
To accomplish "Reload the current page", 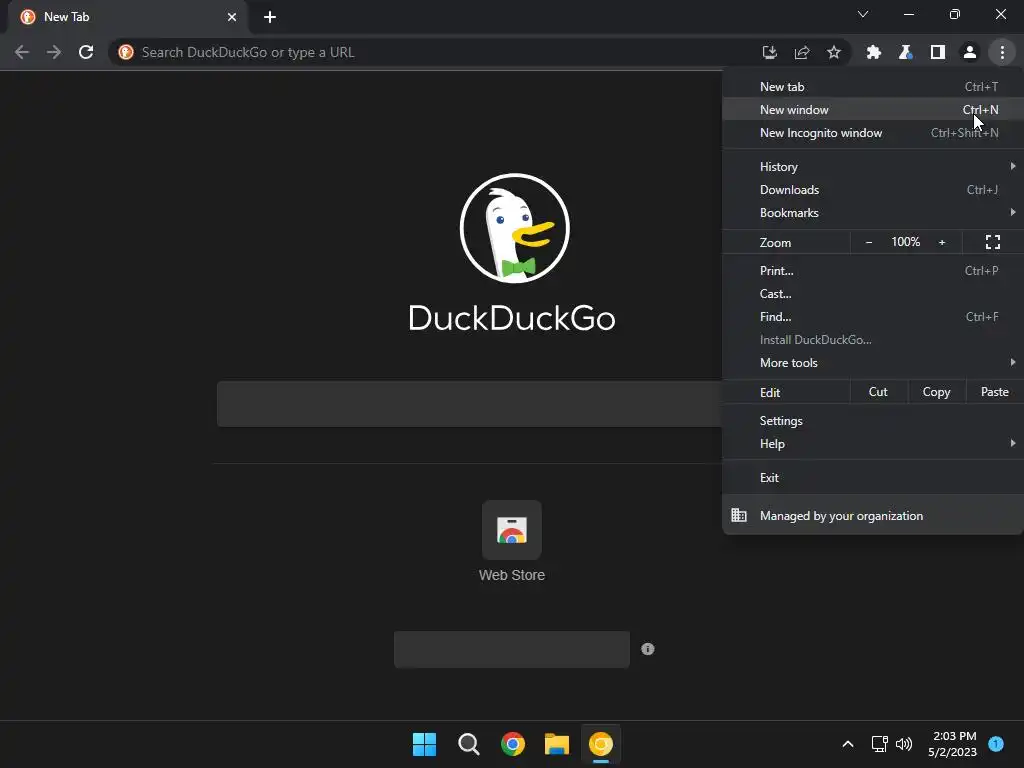I will click(x=86, y=52).
